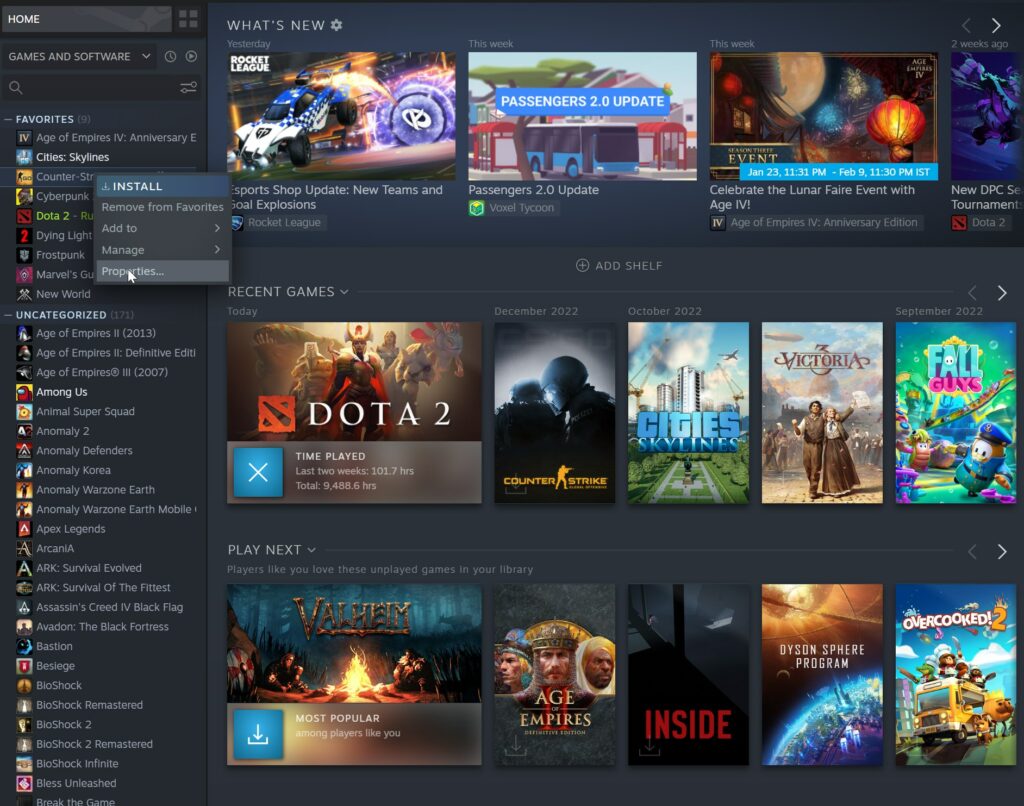Open Games and Software dropdown

80,57
